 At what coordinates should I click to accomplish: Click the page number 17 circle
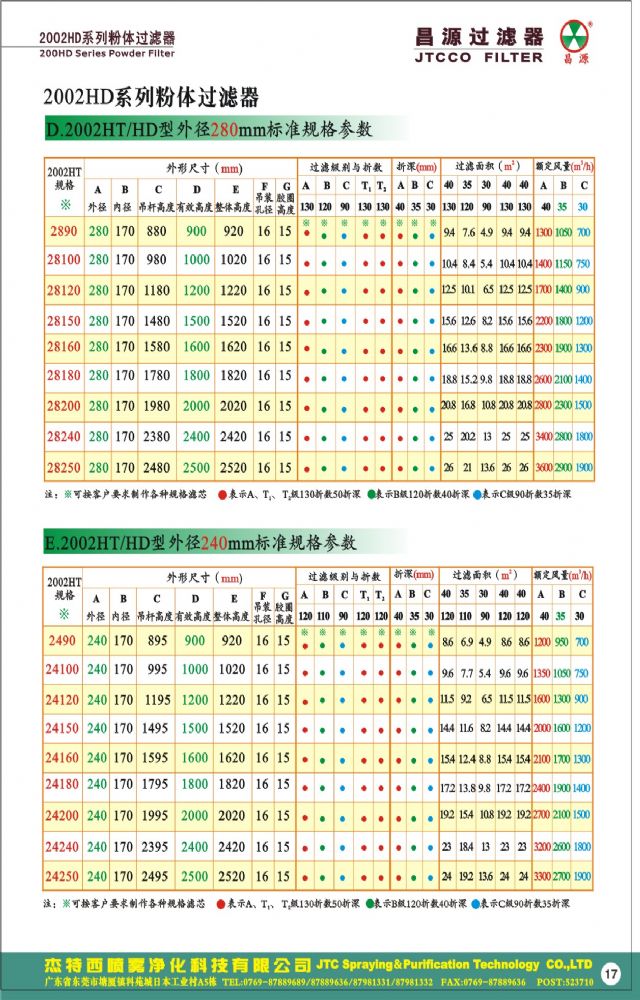pyautogui.click(x=611, y=973)
